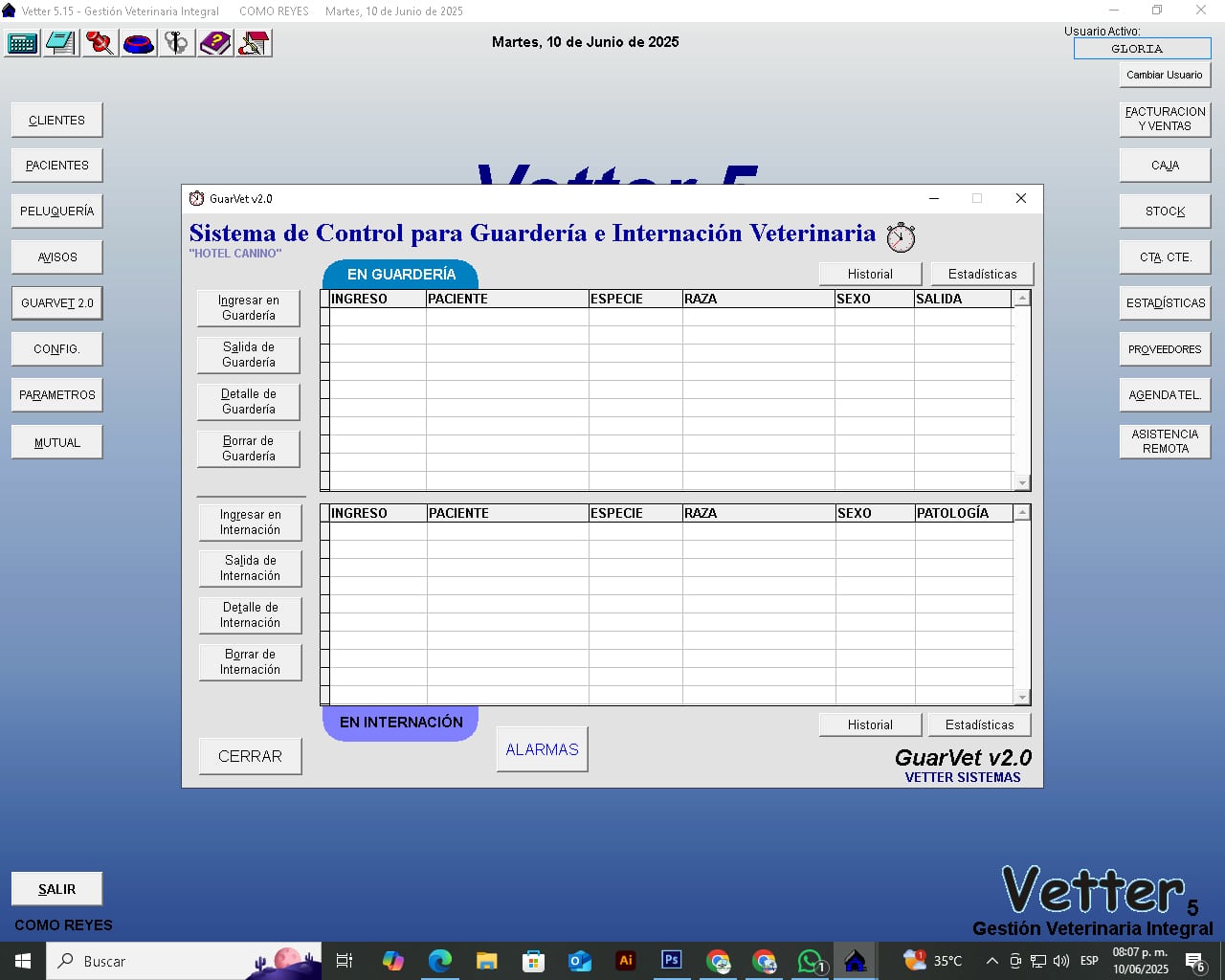Click the blue pet bowl toolbar icon
The width and height of the screenshot is (1225, 980).
(x=139, y=43)
